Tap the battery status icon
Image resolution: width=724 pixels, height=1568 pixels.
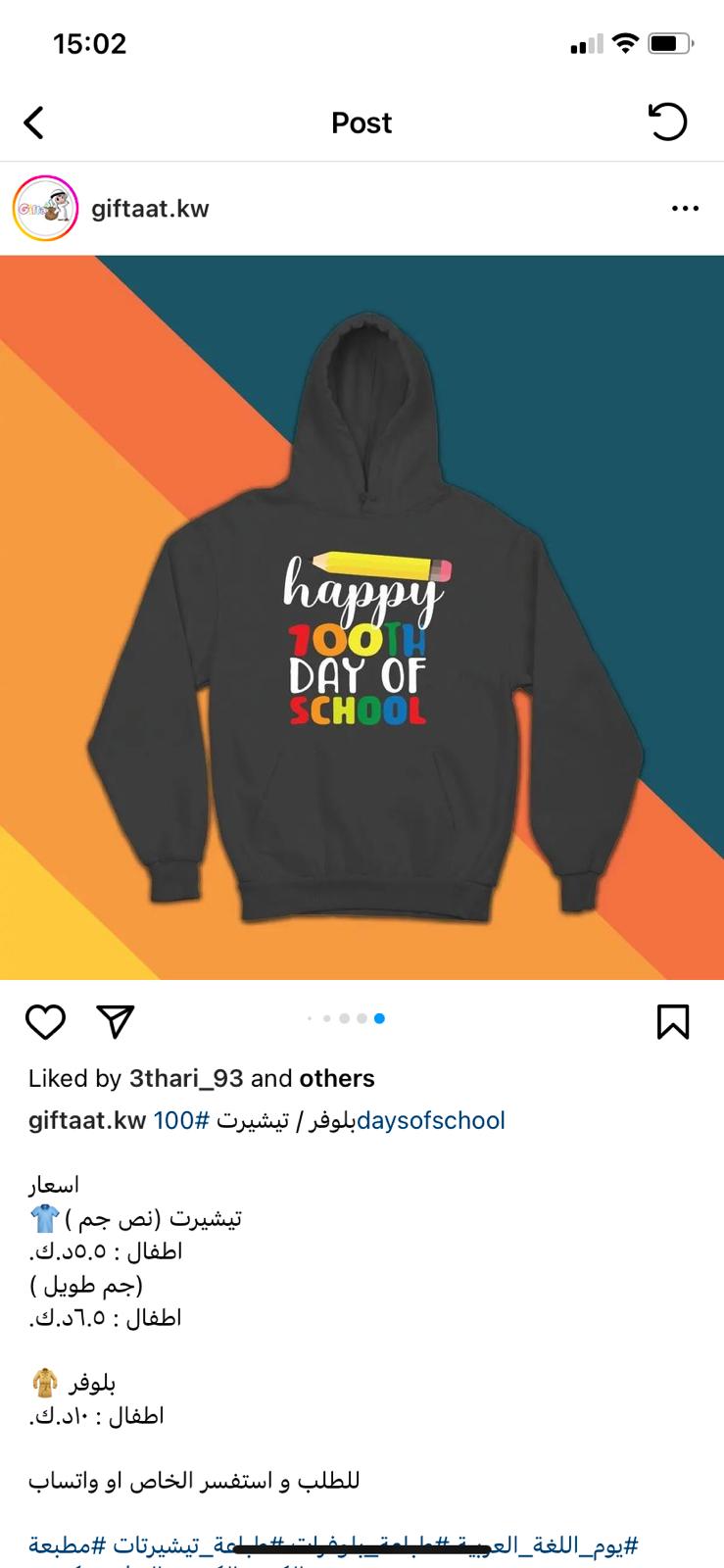pyautogui.click(x=671, y=43)
